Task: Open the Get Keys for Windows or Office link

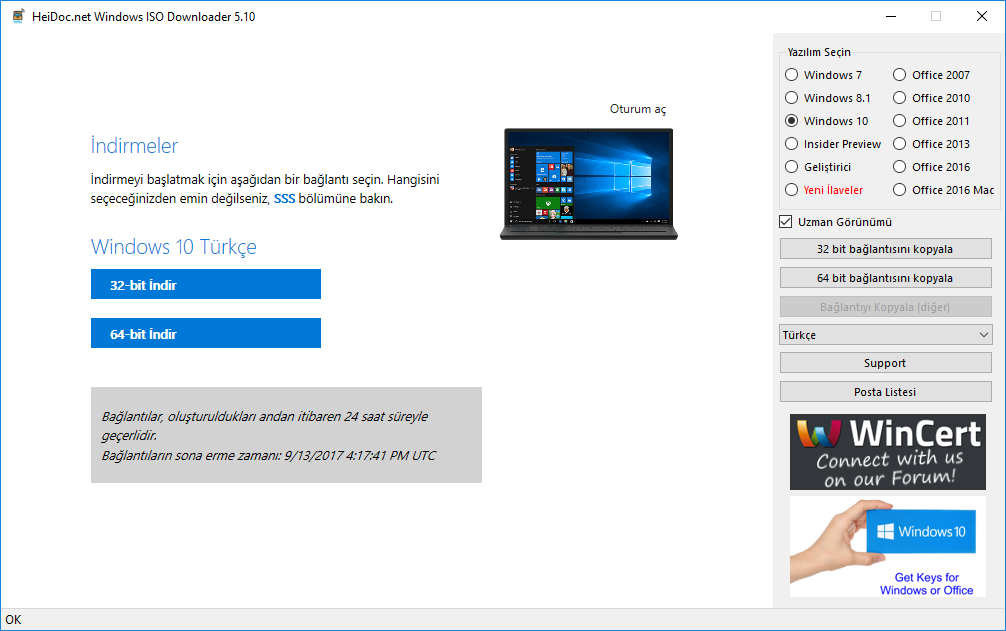Action: coord(926,584)
